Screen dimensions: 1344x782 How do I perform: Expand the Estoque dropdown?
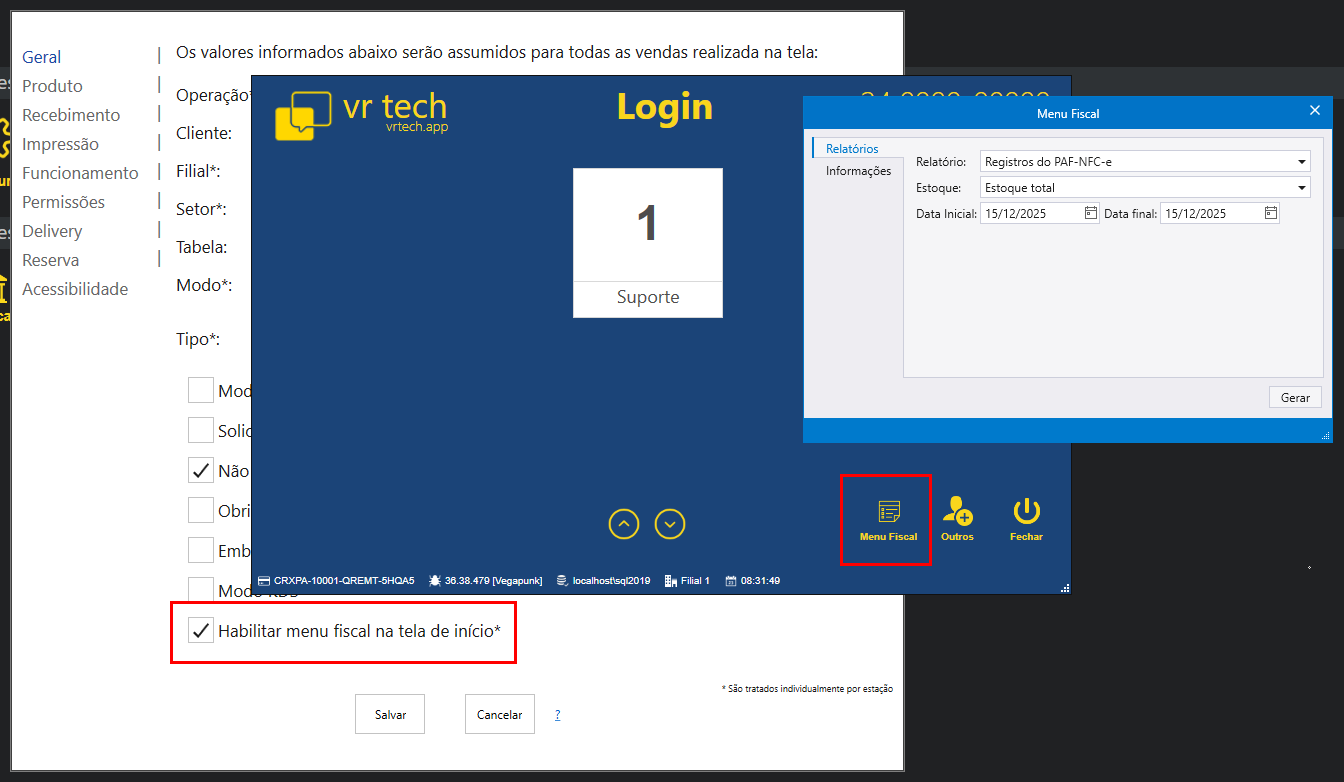[x=1301, y=188]
